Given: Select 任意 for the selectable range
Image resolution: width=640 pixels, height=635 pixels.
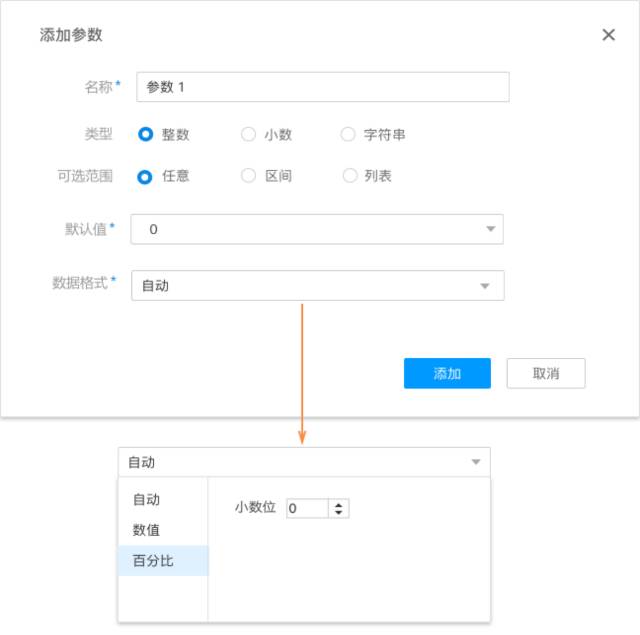Looking at the screenshot, I should point(146,176).
